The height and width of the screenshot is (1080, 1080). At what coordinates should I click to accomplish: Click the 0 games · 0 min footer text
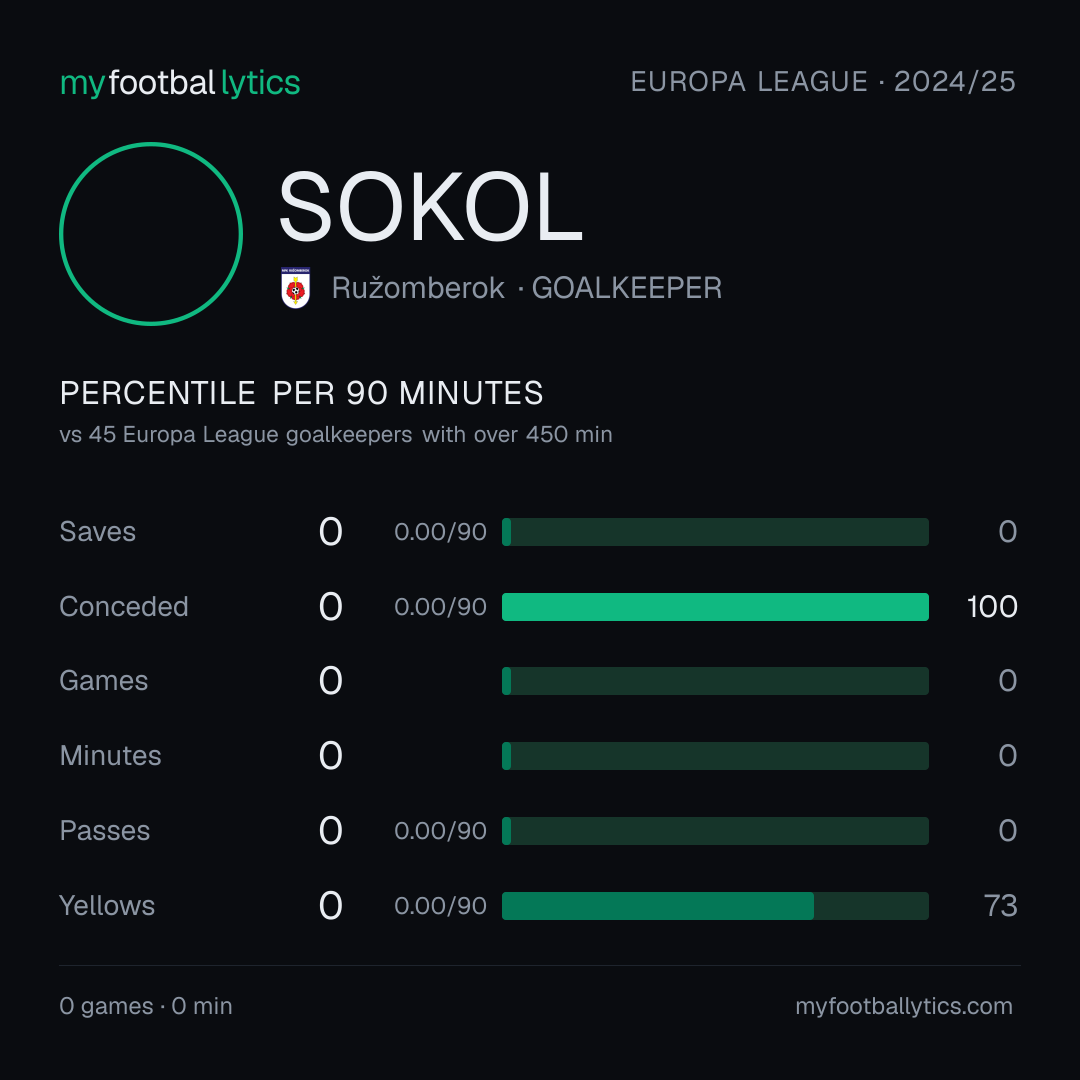(146, 1006)
